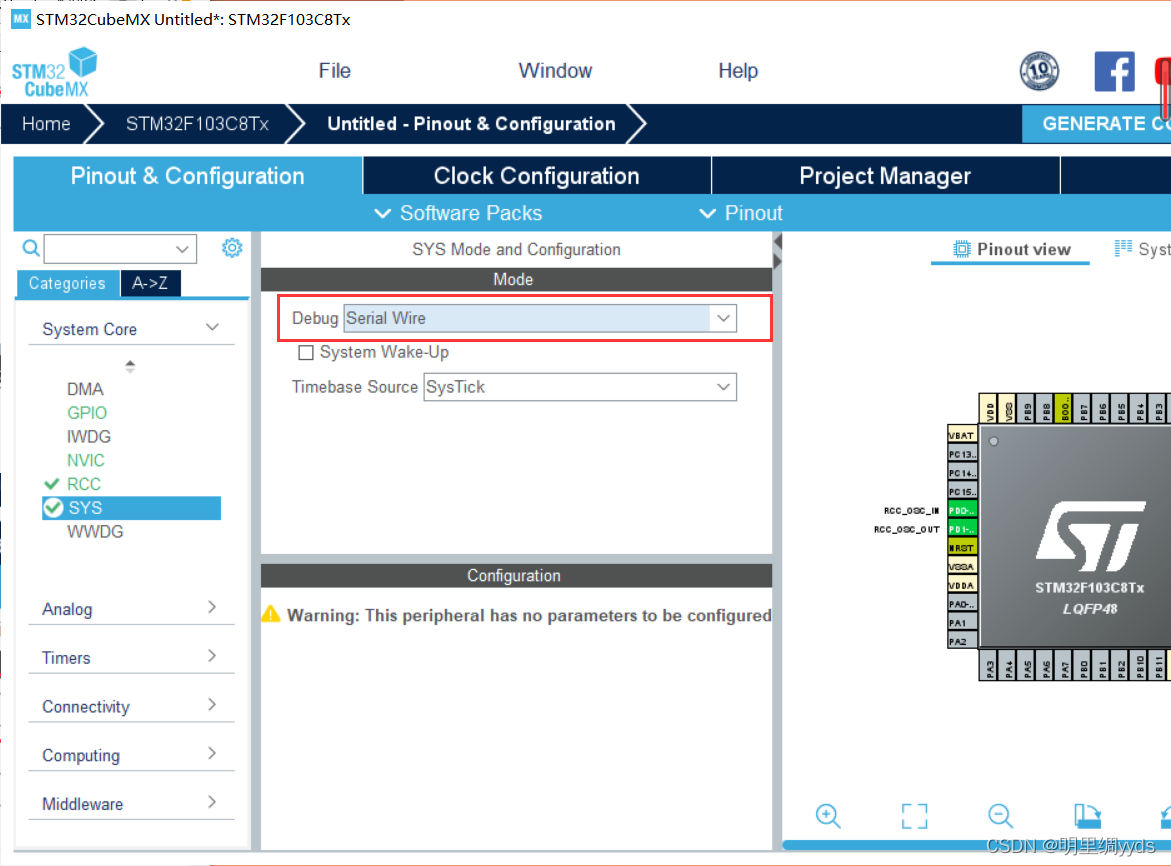
Task: Click the 10 years anniversary badge
Action: point(1039,72)
